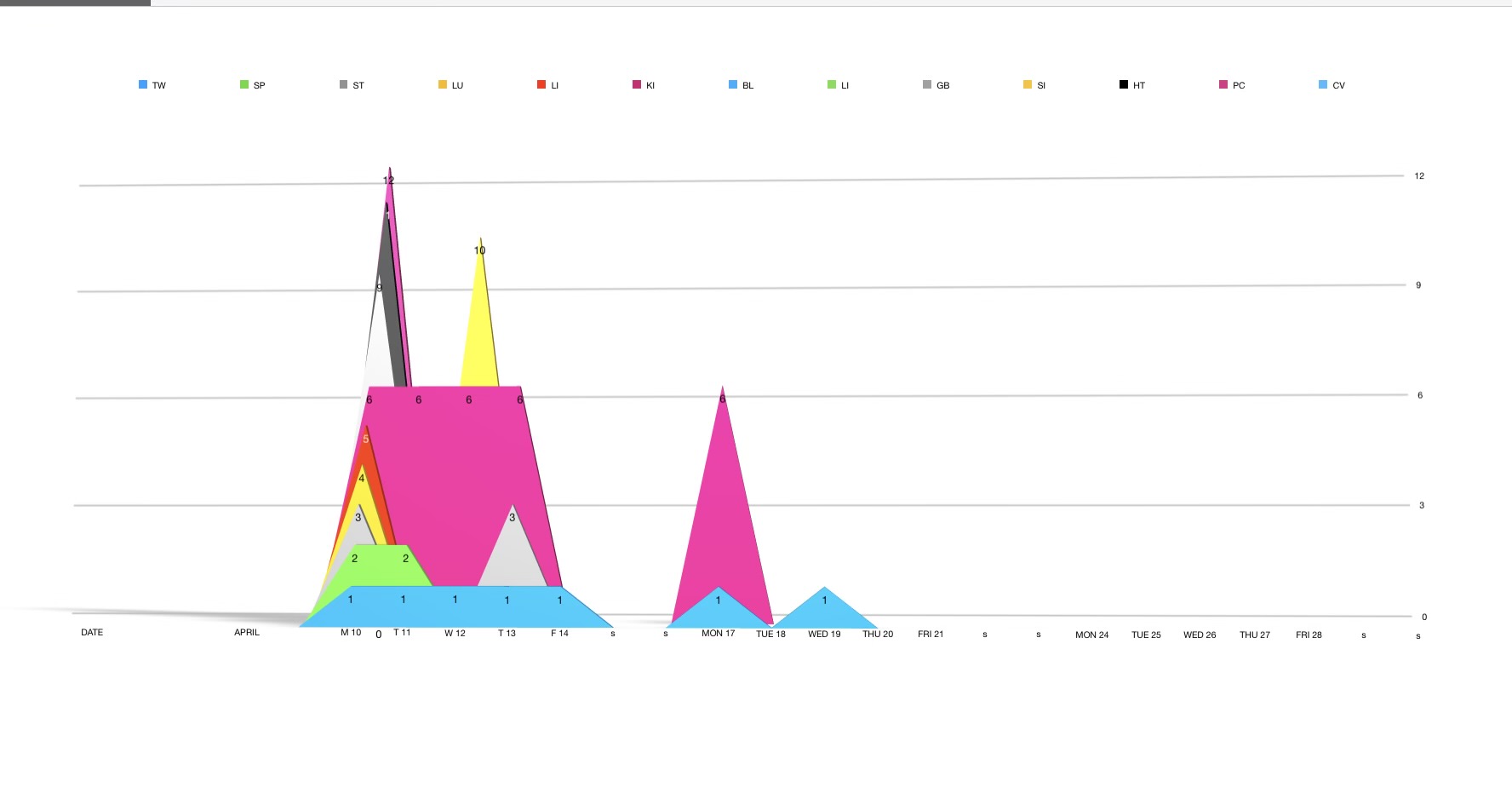1512x787 pixels.
Task: Select the FRI 28 axis label
Action: 1309,635
